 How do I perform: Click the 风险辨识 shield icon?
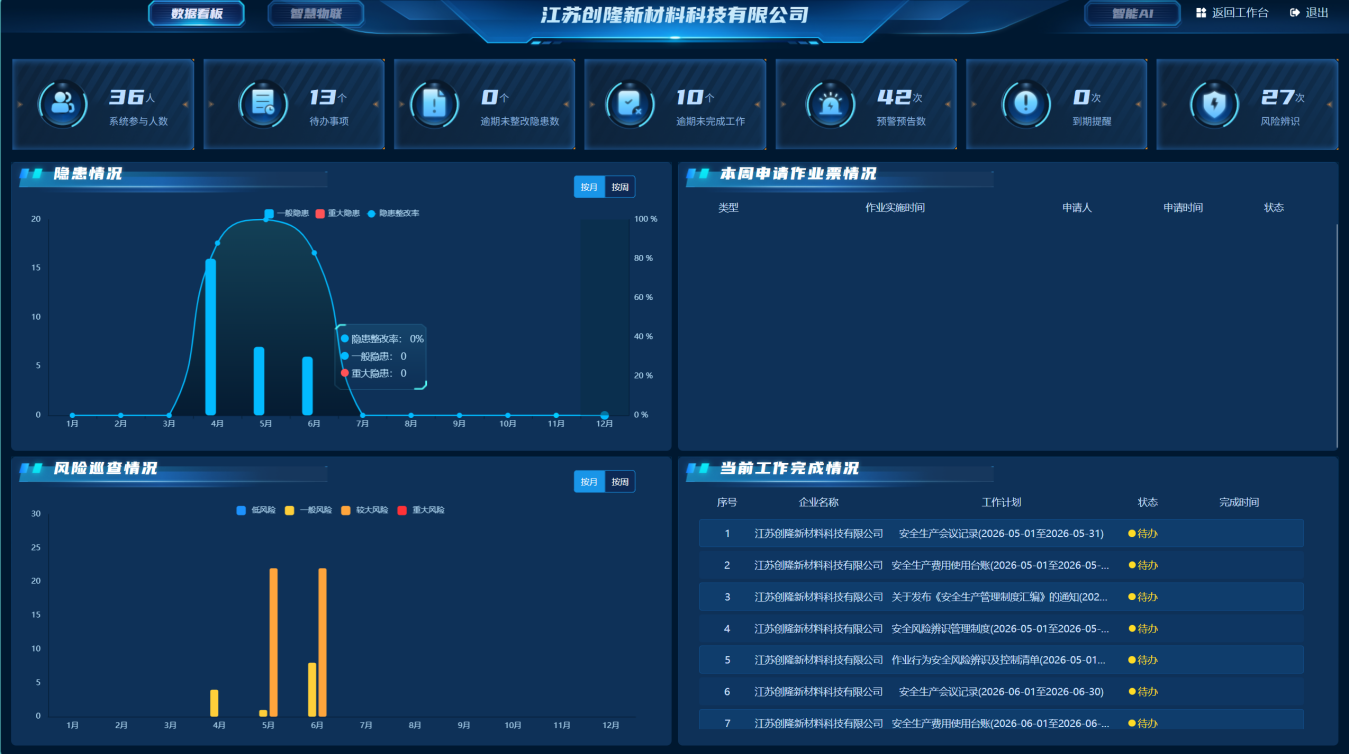tap(1215, 103)
